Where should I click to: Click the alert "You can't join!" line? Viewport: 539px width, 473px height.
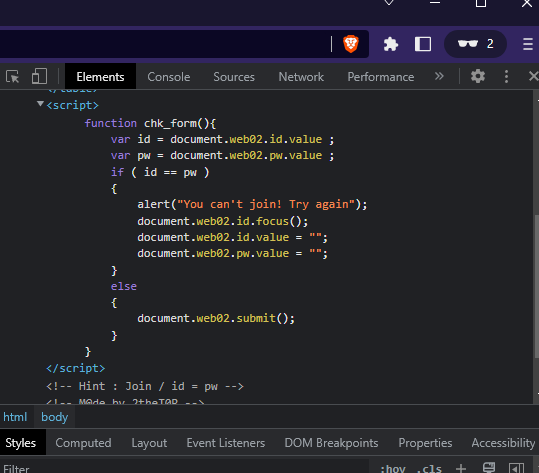point(252,205)
